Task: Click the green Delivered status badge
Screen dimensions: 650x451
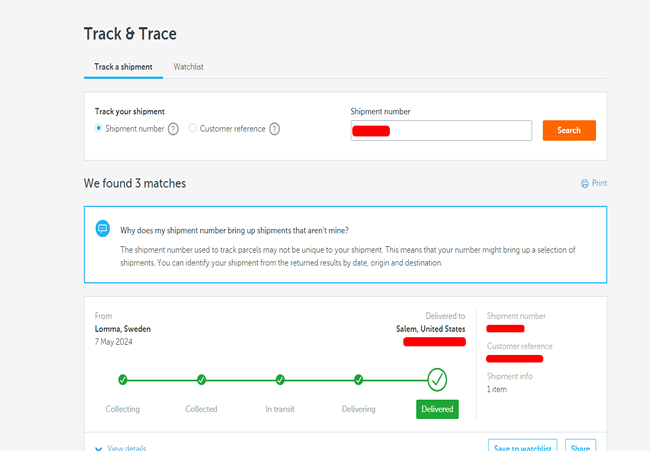Action: pos(437,409)
